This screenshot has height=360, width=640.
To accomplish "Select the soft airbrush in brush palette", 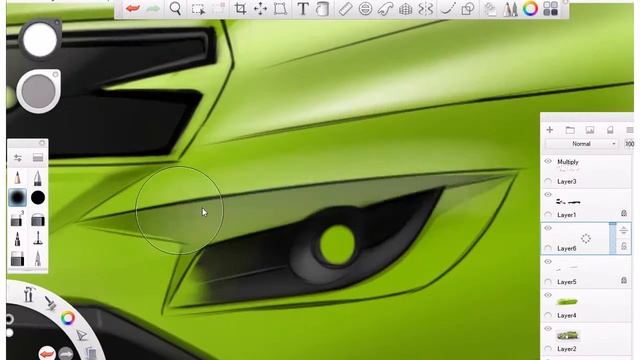I will tap(18, 198).
